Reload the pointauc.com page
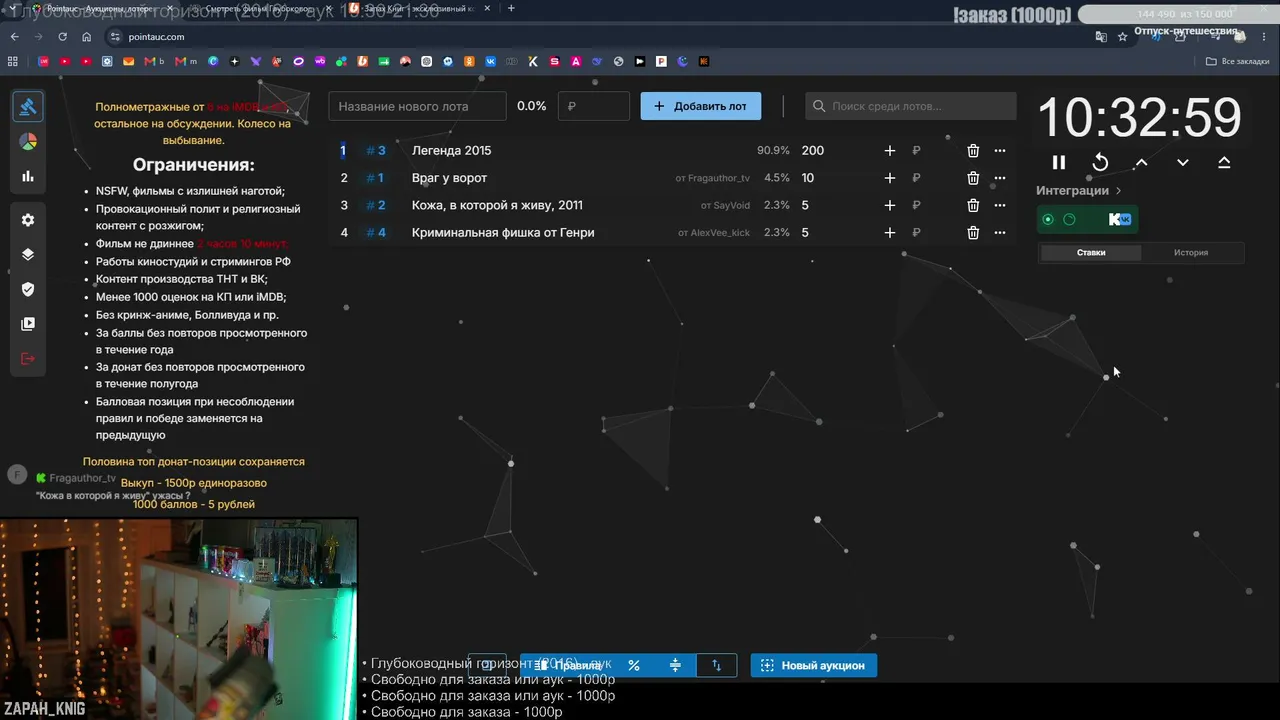Screen dimensions: 1280x720 point(63,37)
